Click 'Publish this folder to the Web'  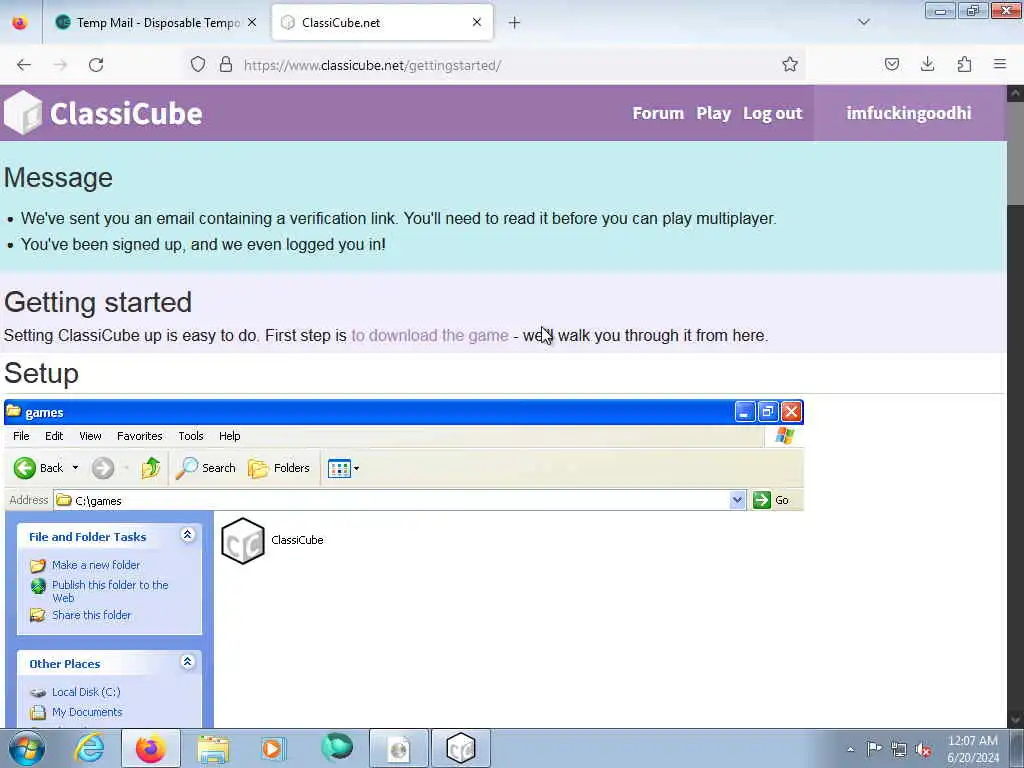[x=110, y=591]
